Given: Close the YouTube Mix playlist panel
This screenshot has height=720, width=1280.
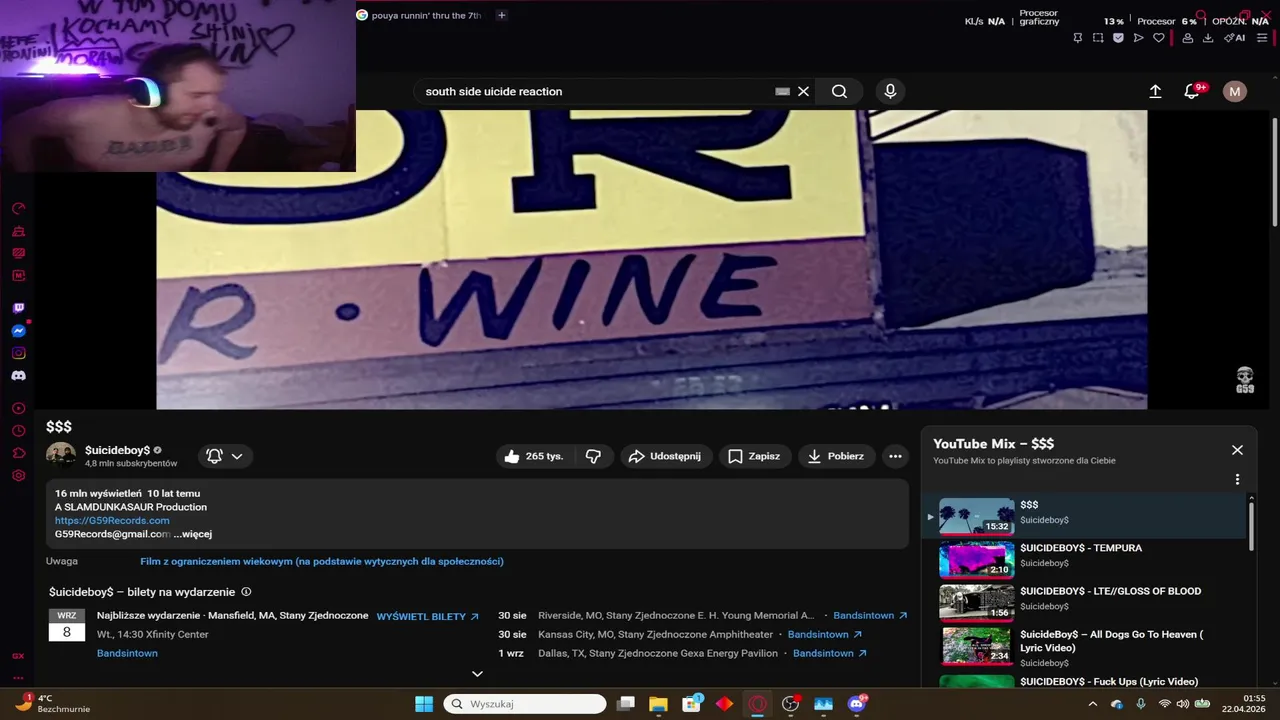Looking at the screenshot, I should (1237, 450).
